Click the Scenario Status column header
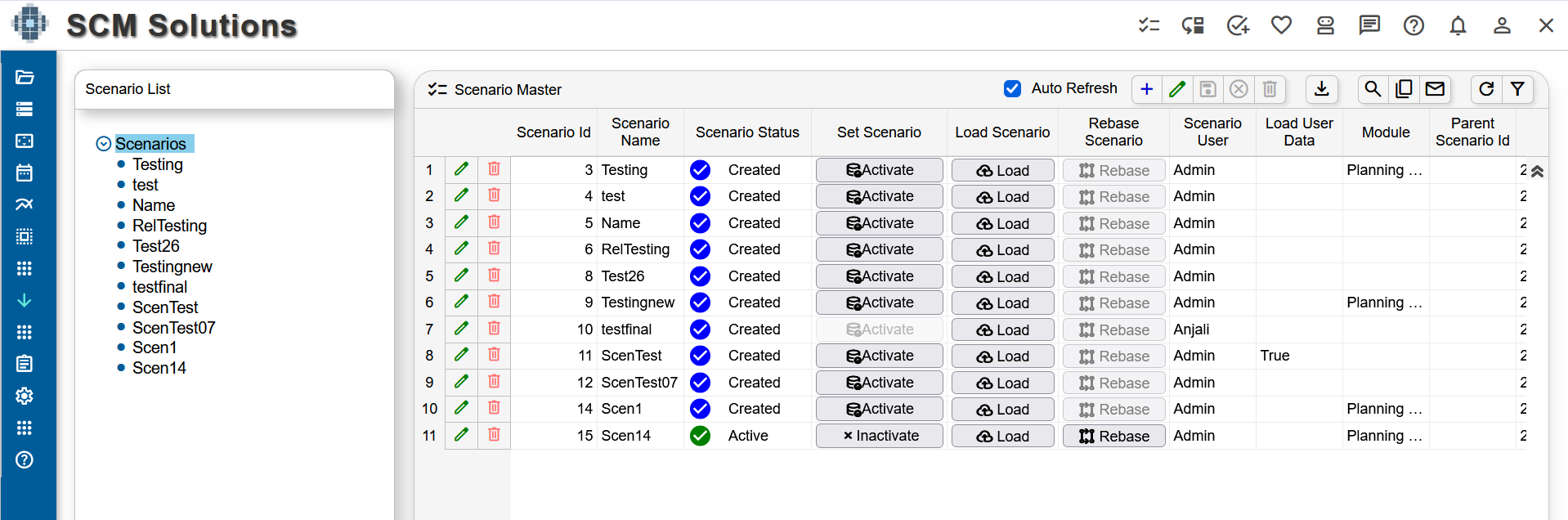 click(747, 132)
